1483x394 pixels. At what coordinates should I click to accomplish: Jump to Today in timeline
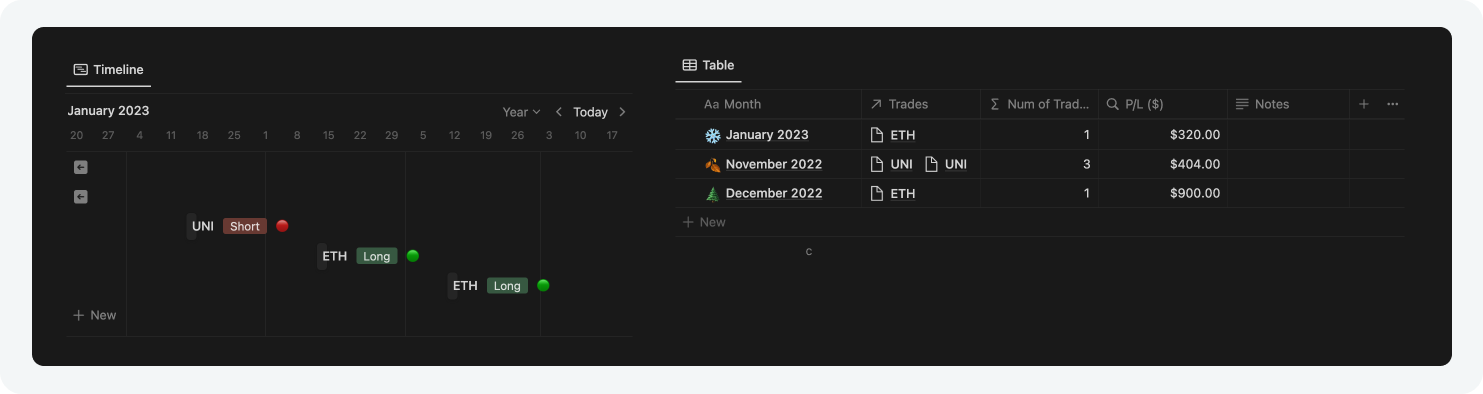tap(590, 112)
